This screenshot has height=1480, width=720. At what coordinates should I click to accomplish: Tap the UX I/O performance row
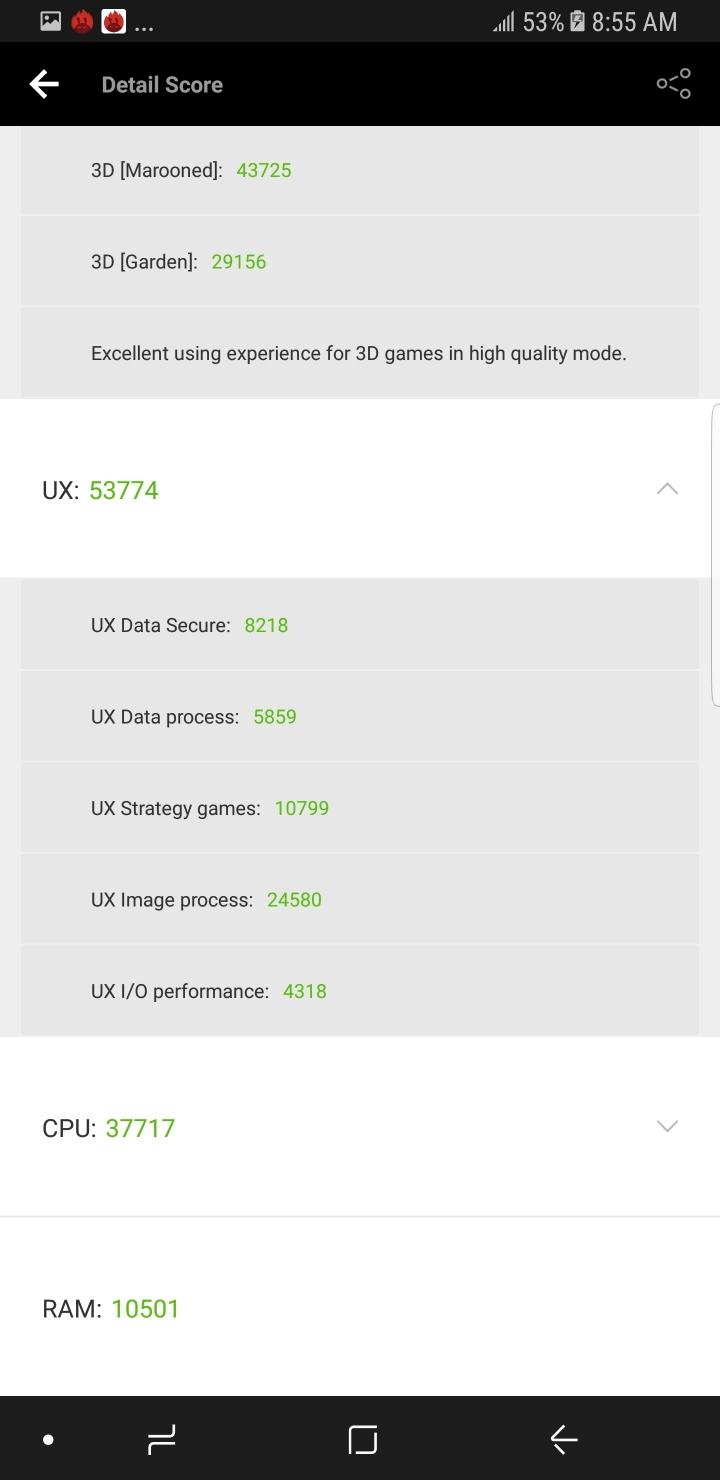point(360,991)
